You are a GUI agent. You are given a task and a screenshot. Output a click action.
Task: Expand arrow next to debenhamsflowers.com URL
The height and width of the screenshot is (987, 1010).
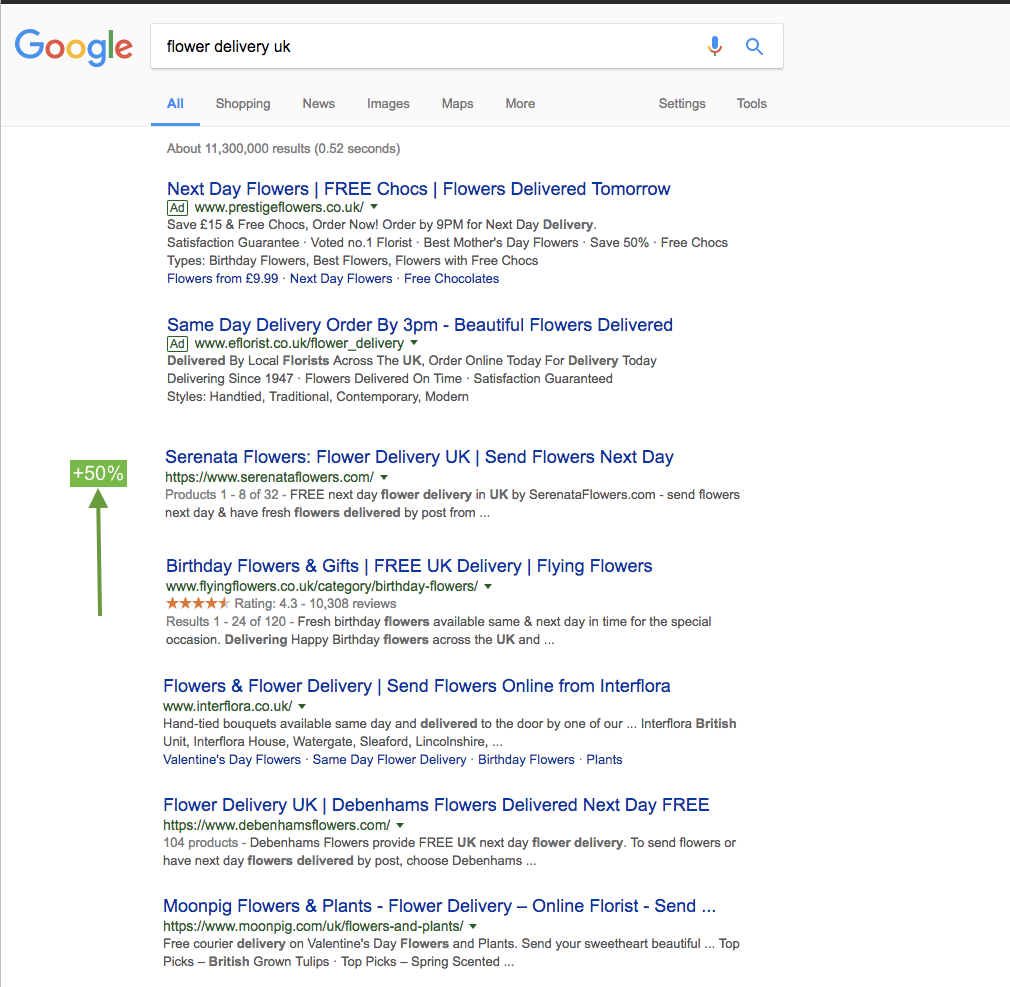(x=400, y=825)
